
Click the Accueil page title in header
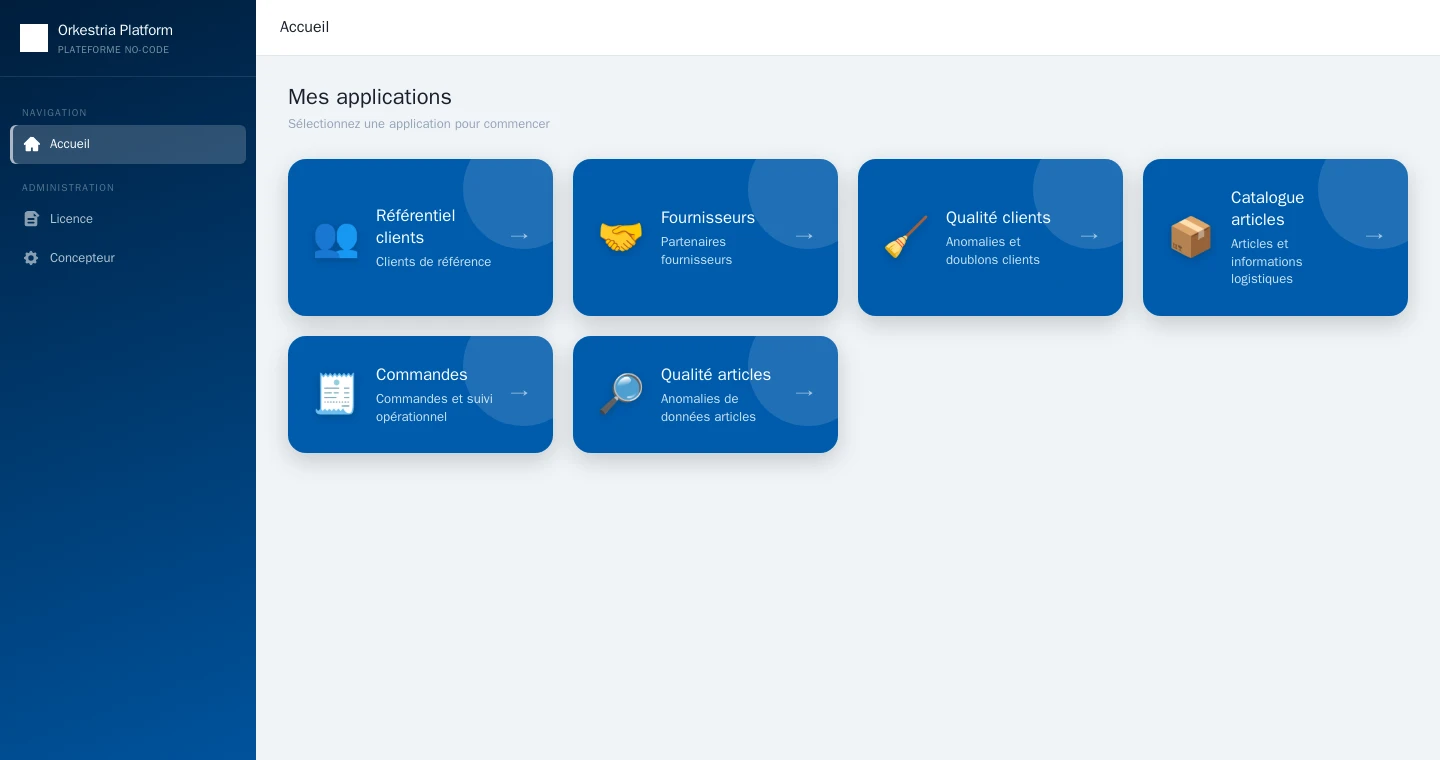[x=304, y=27]
